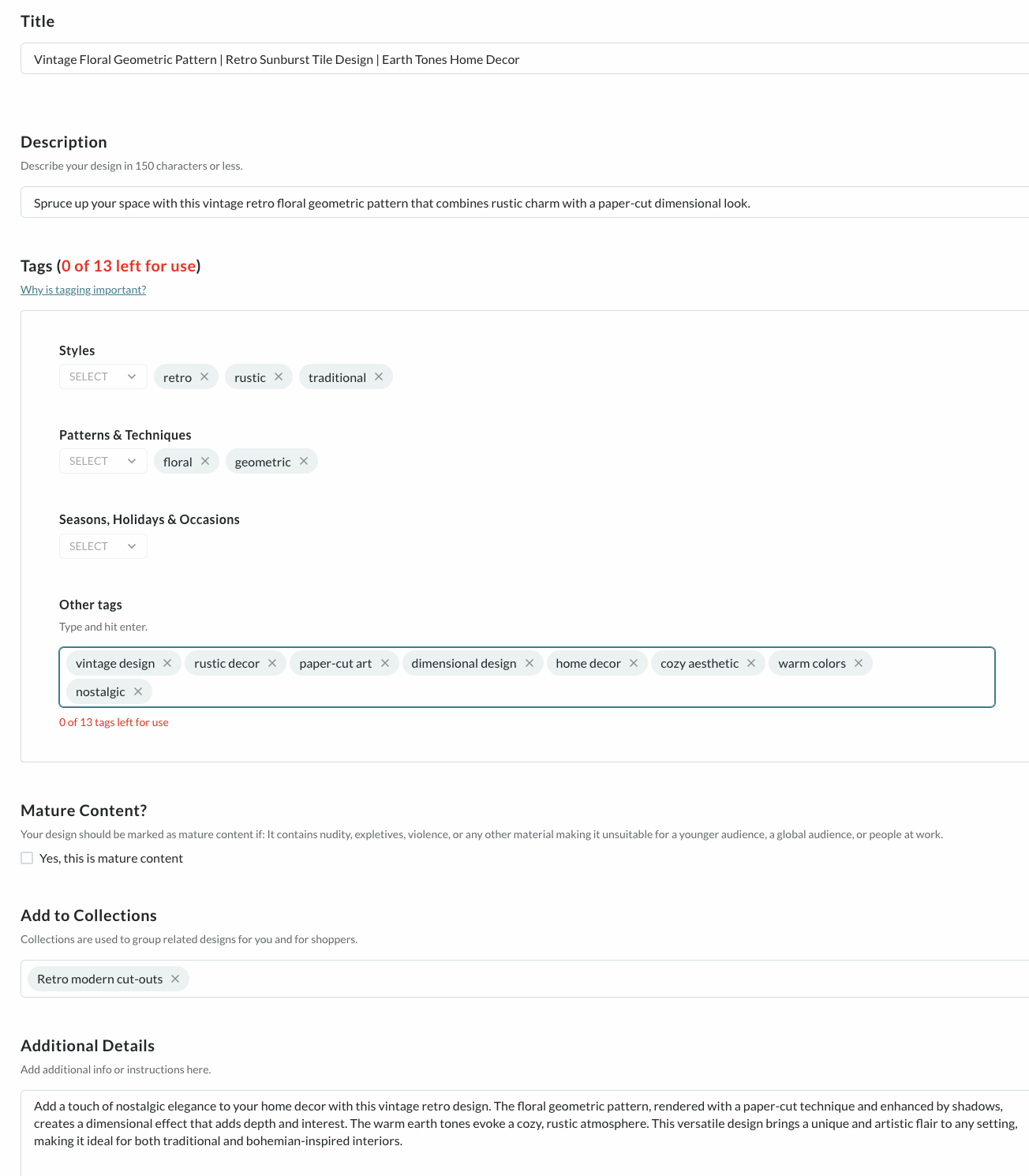Viewport: 1029px width, 1176px height.
Task: Remove the cozy aesthetic tag
Action: tap(751, 663)
